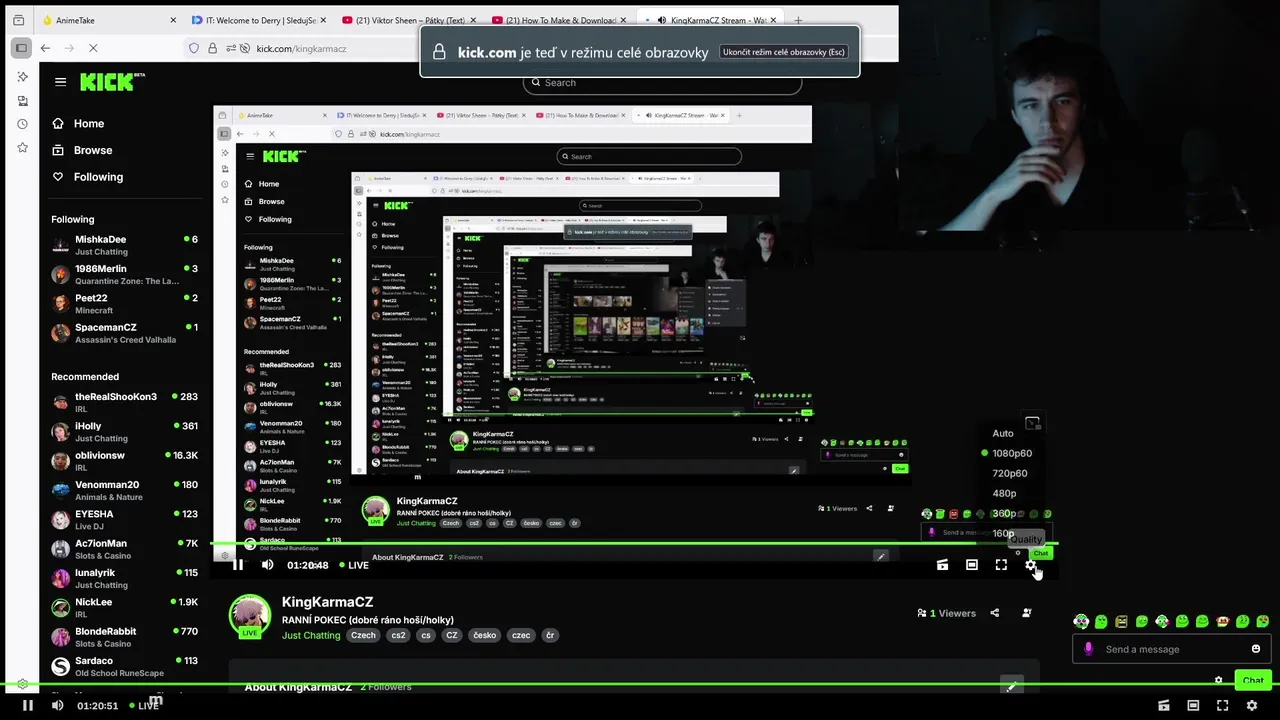Click edit pencil beside About KingKarmaCZ
Image resolution: width=1280 pixels, height=720 pixels.
(x=1011, y=686)
